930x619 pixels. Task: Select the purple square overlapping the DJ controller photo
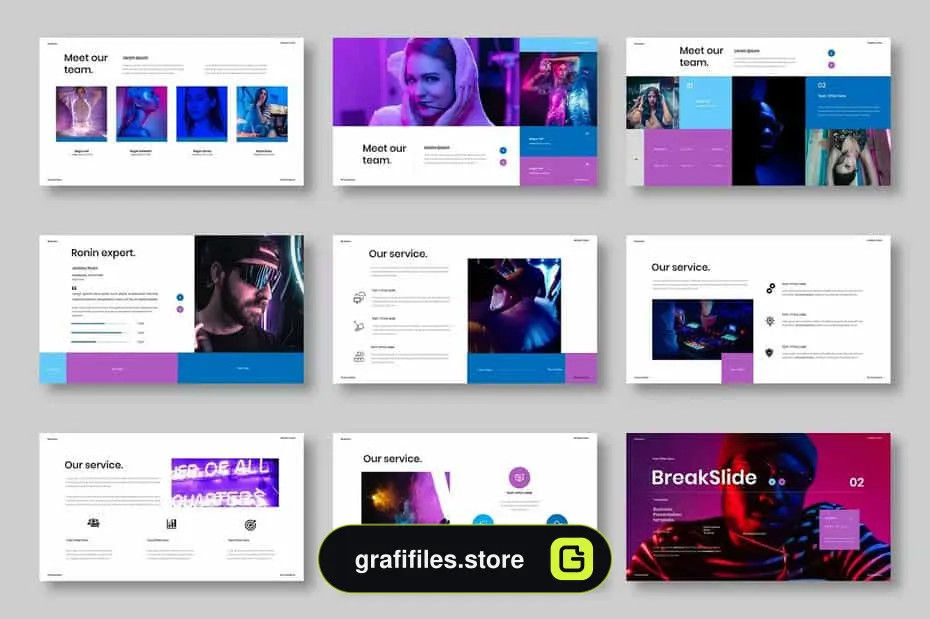(737, 368)
